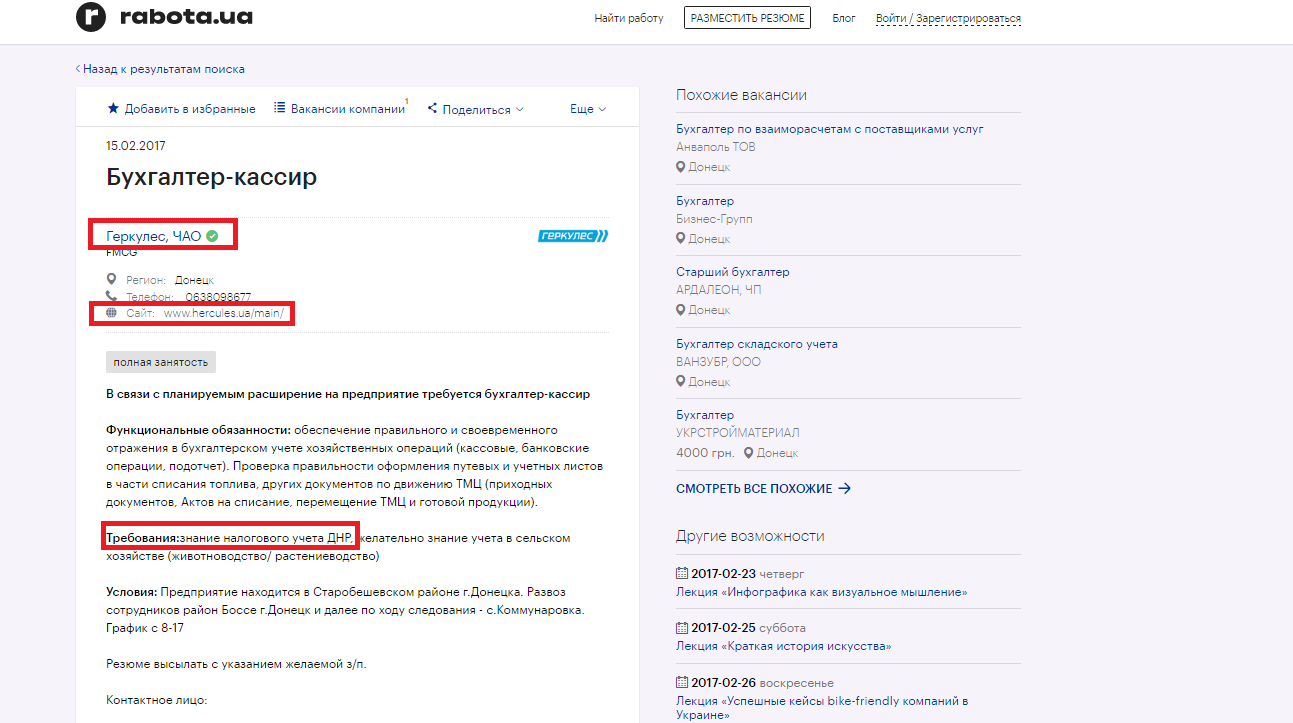
Task: Click the globe icon beside Сайт
Action: pyautogui.click(x=112, y=313)
